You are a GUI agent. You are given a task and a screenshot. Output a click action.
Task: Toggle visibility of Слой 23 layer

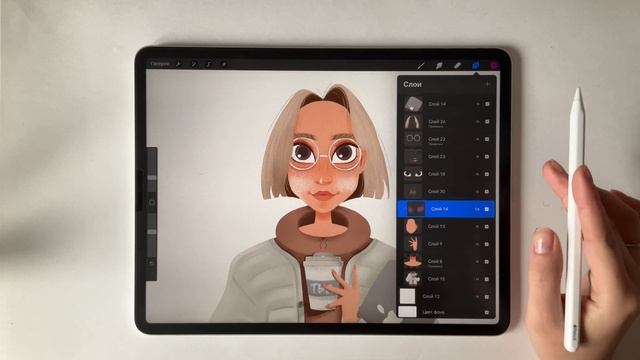point(487,157)
